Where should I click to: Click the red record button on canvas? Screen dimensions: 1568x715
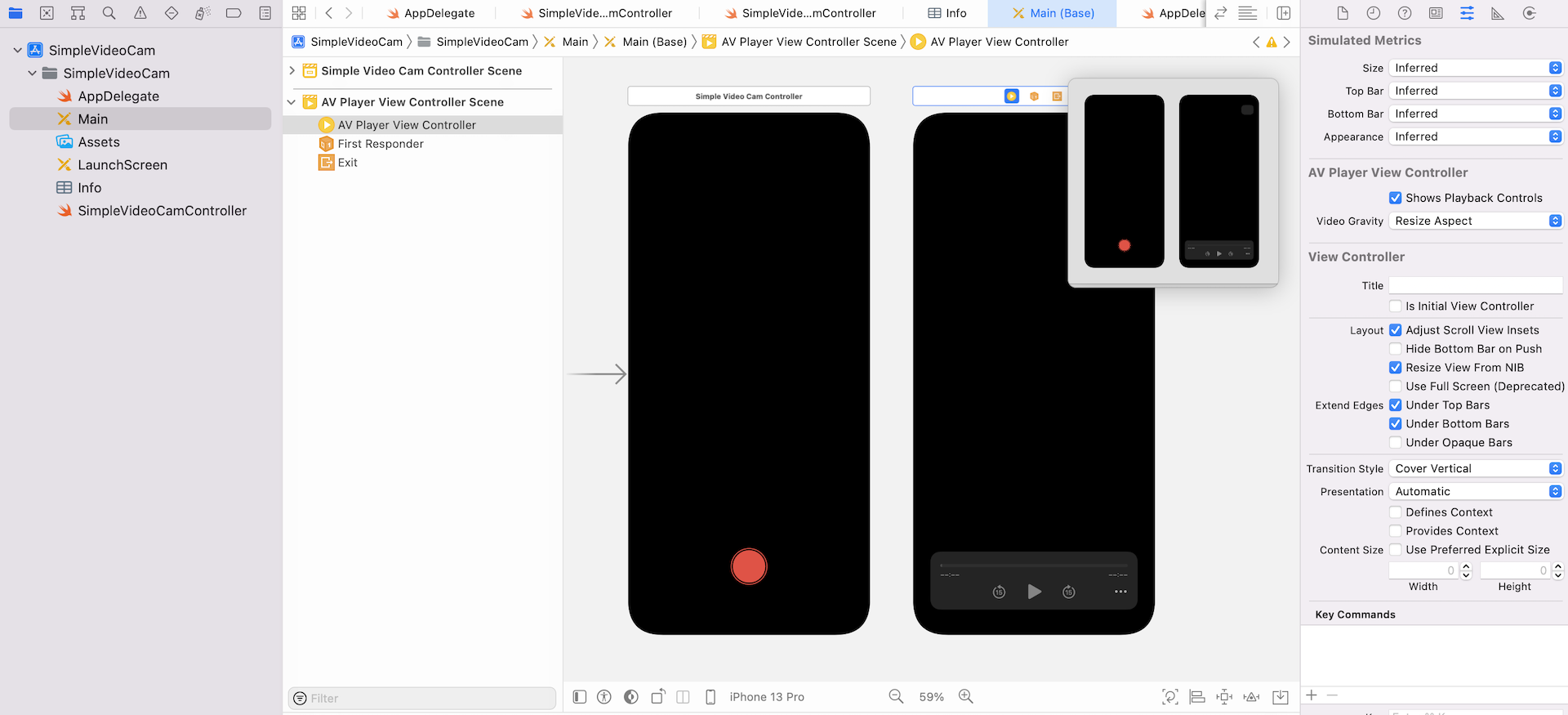(x=749, y=566)
